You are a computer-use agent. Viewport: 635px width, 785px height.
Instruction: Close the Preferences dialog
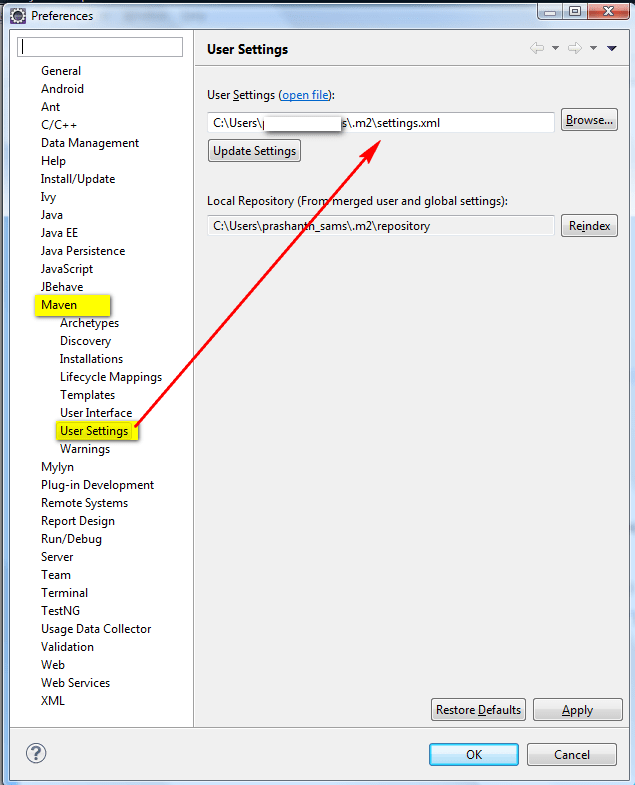[x=608, y=11]
